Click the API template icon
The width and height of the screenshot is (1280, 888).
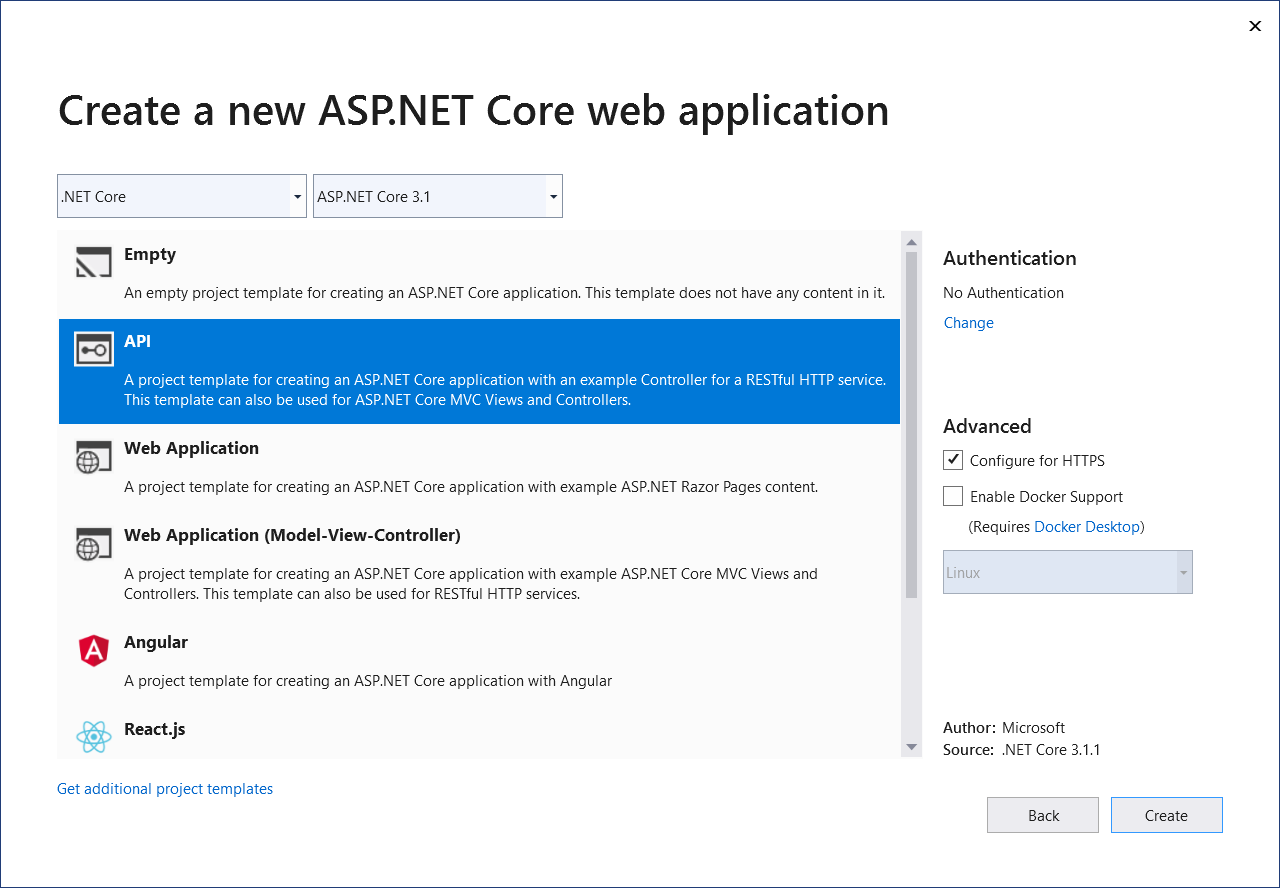click(x=93, y=349)
